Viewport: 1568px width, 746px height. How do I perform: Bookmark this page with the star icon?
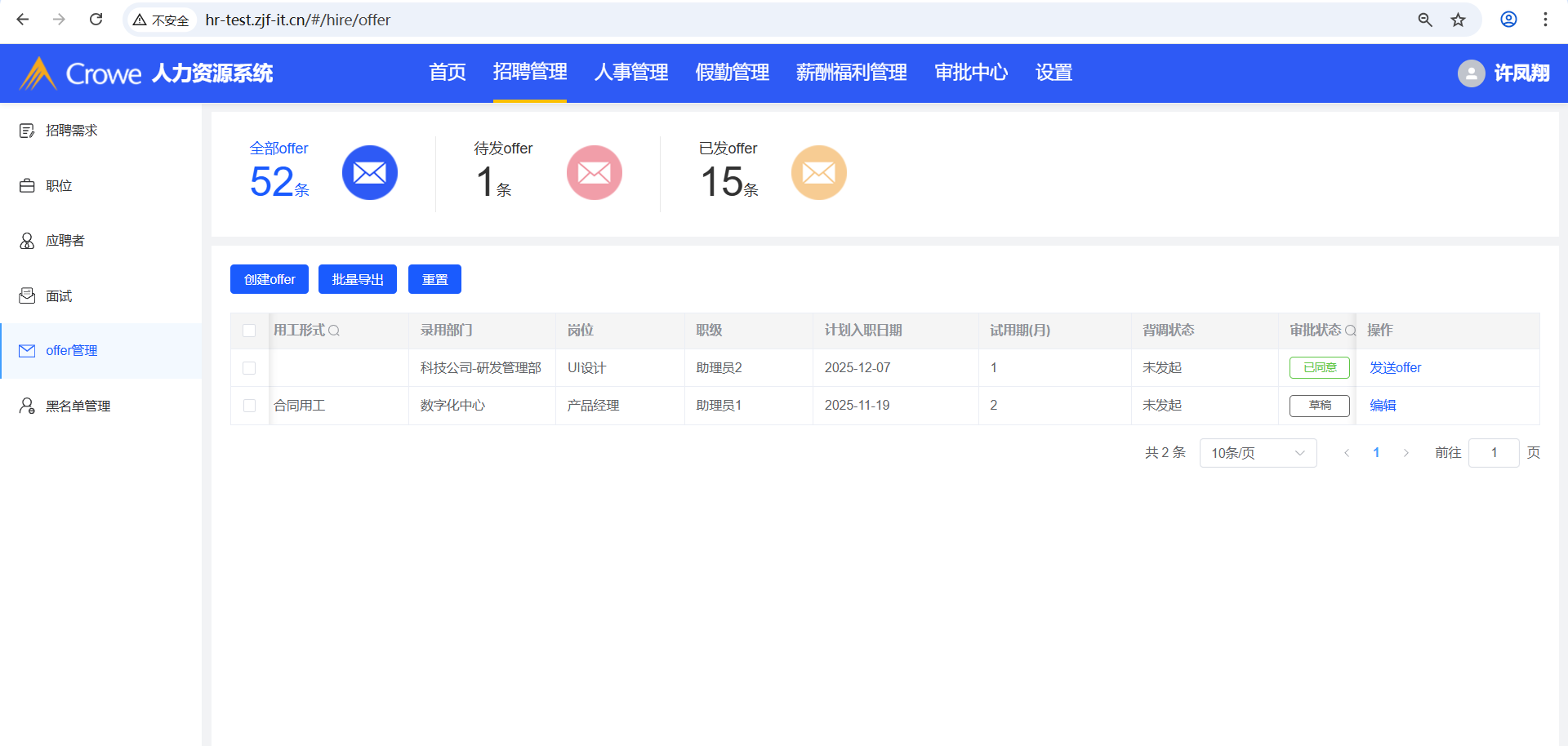point(1458,20)
